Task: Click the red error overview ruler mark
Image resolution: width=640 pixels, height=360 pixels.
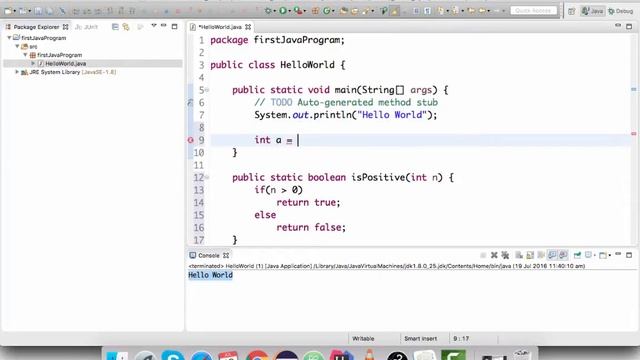Action: click(633, 133)
